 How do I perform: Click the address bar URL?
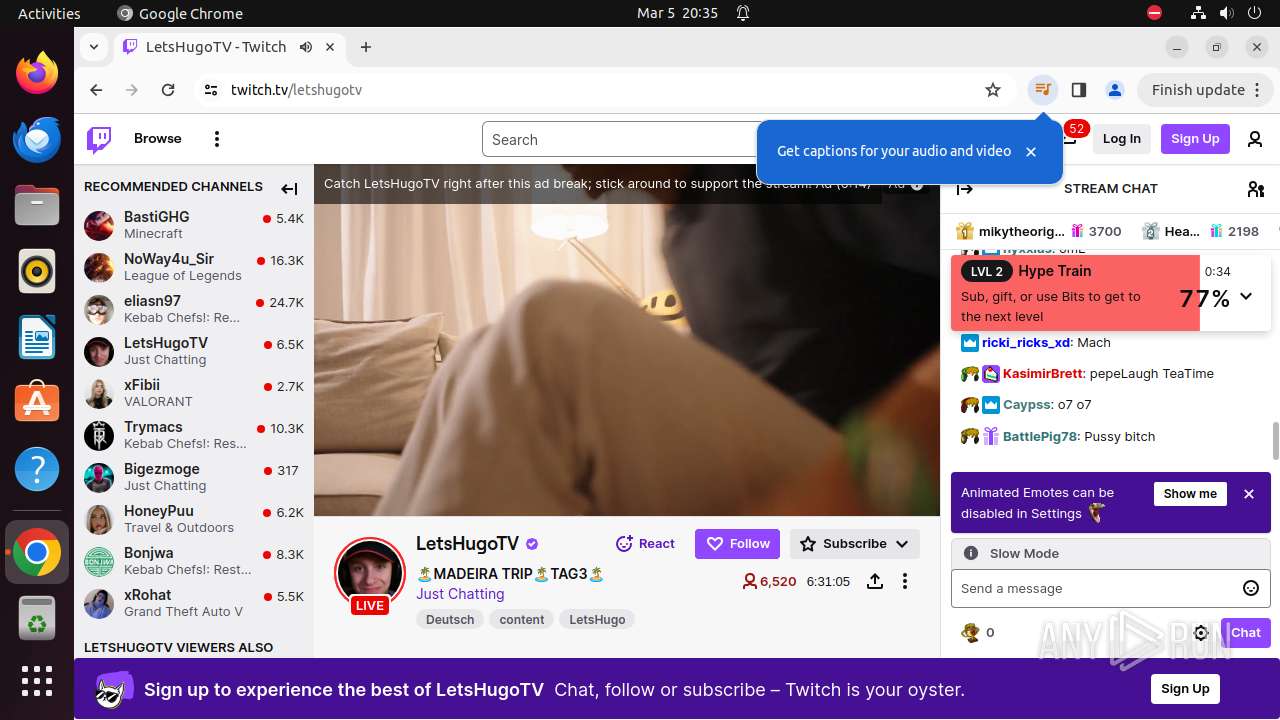[296, 90]
